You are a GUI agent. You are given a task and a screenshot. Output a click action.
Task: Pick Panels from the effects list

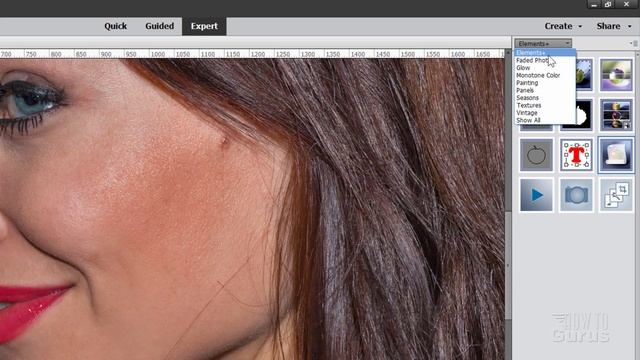(545, 90)
